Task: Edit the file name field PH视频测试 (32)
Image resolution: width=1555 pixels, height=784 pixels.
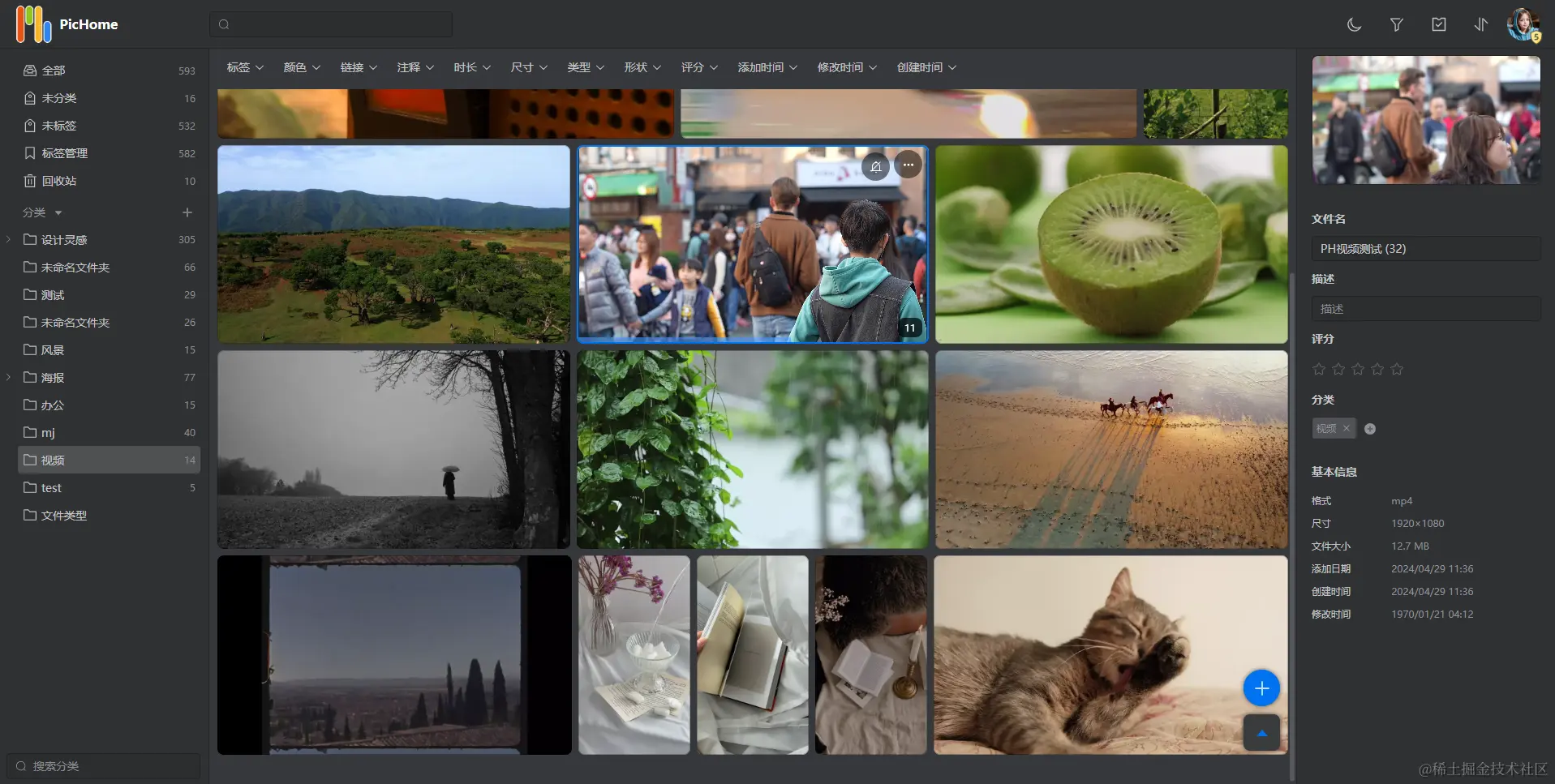Action: (x=1425, y=249)
